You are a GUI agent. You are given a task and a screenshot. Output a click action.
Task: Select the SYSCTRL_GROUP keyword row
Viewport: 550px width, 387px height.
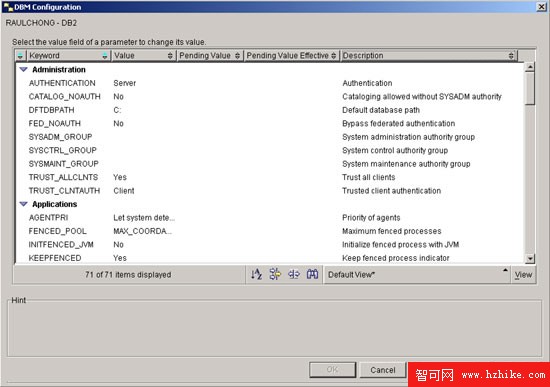(62, 150)
